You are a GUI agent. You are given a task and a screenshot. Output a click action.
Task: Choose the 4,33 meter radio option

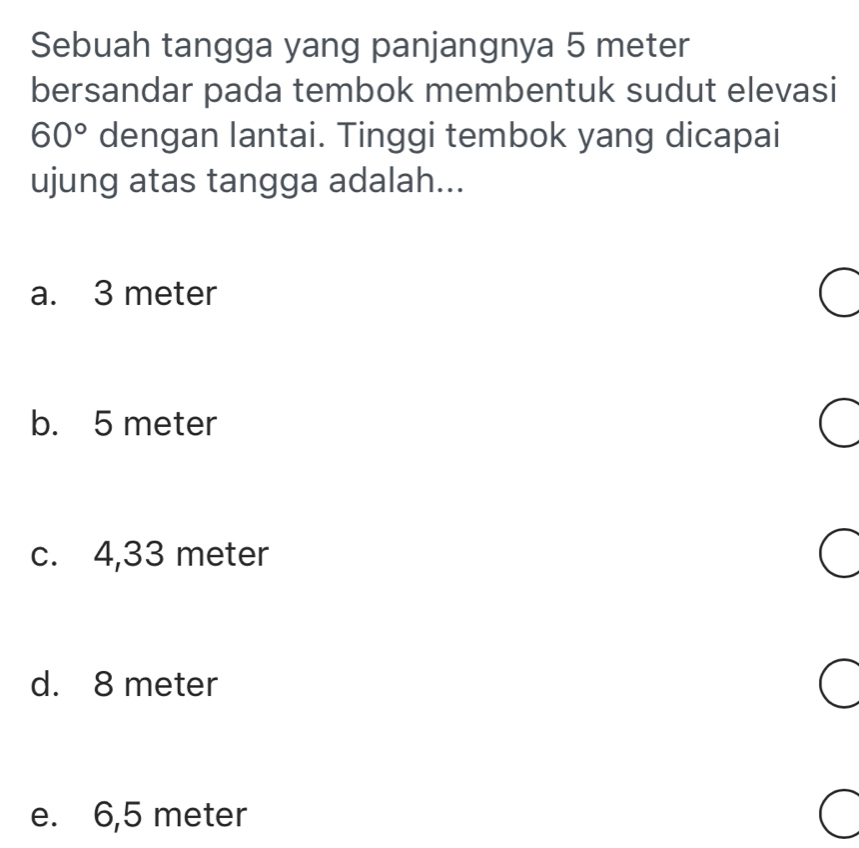tap(838, 556)
